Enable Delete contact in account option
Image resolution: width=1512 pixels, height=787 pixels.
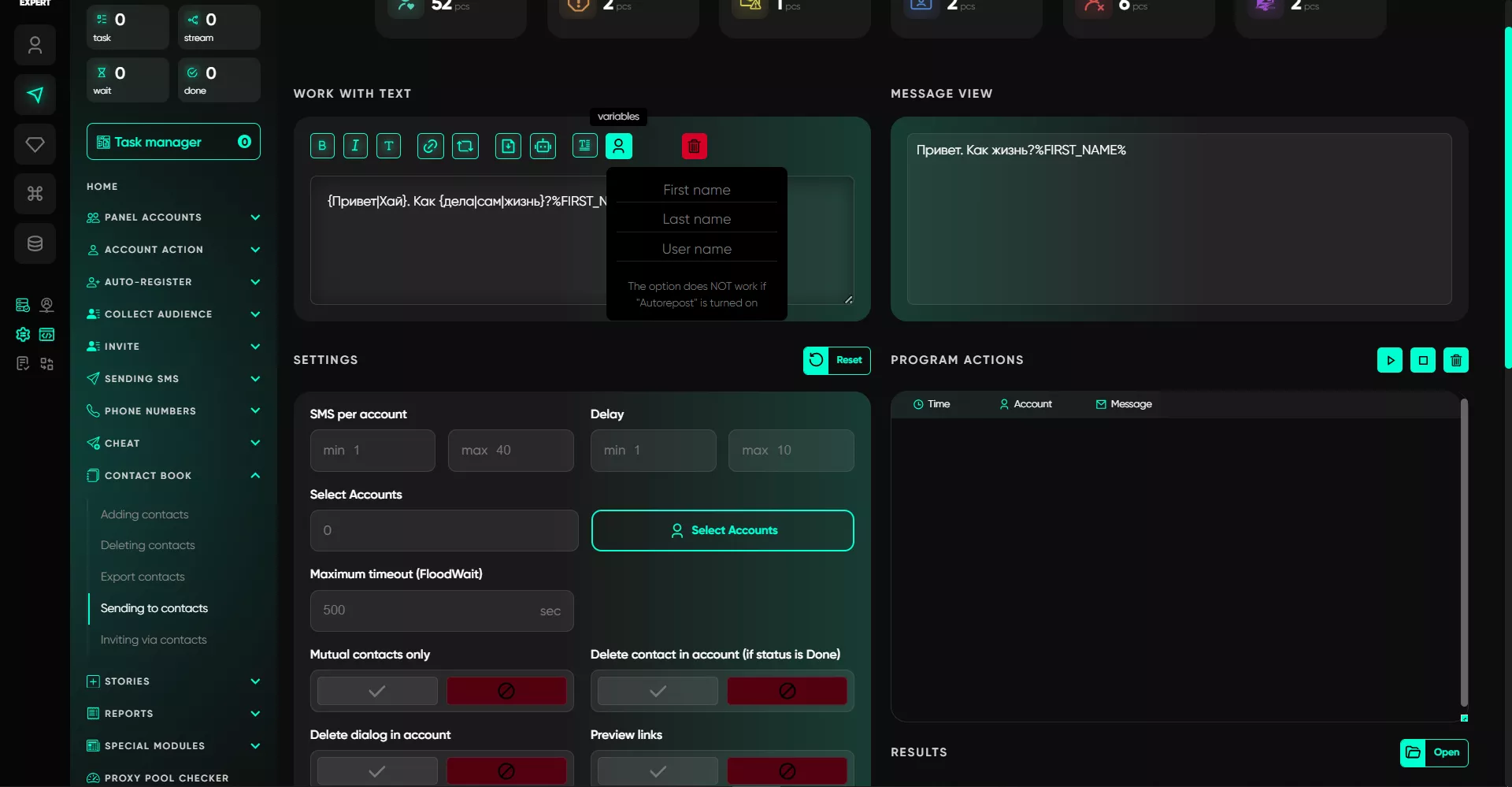tap(658, 691)
